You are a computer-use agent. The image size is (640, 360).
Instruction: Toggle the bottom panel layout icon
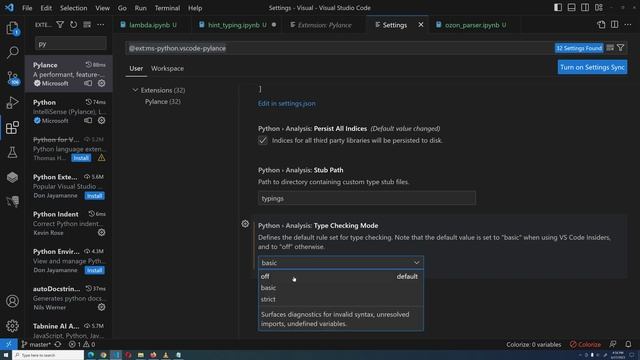pyautogui.click(x=571, y=8)
